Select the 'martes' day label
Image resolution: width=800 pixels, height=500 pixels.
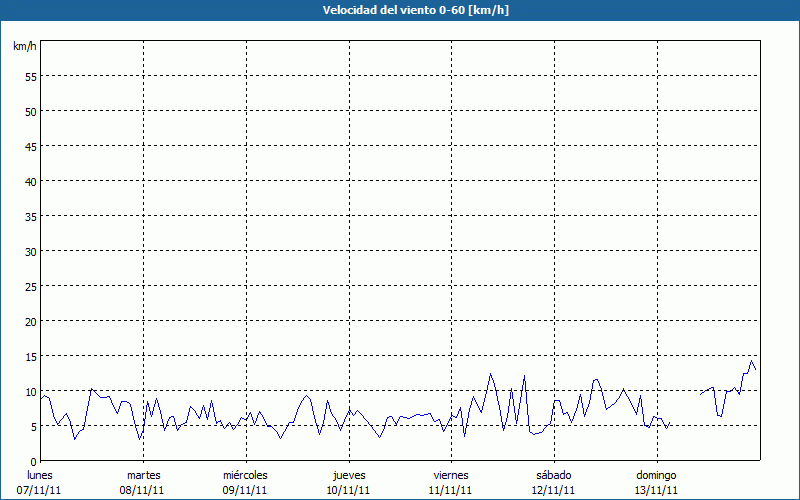(143, 475)
